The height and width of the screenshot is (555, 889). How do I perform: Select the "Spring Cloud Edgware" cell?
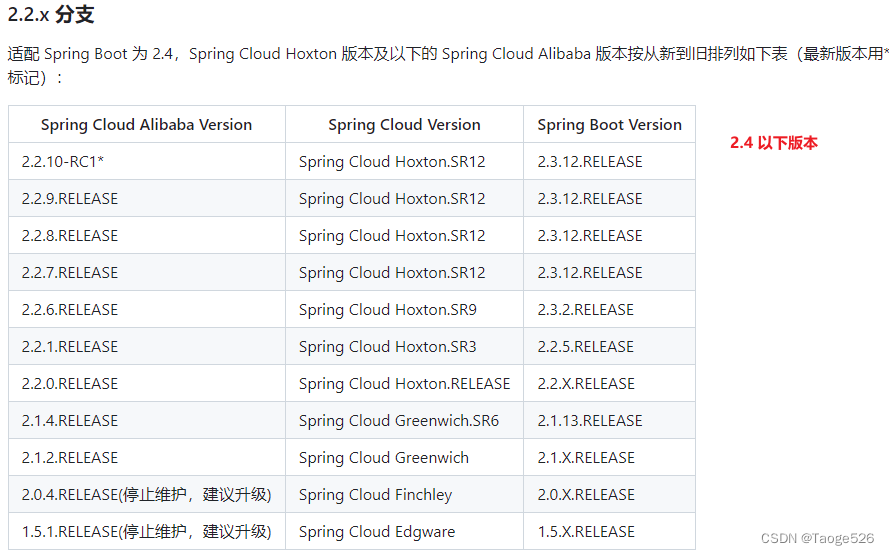click(404, 532)
